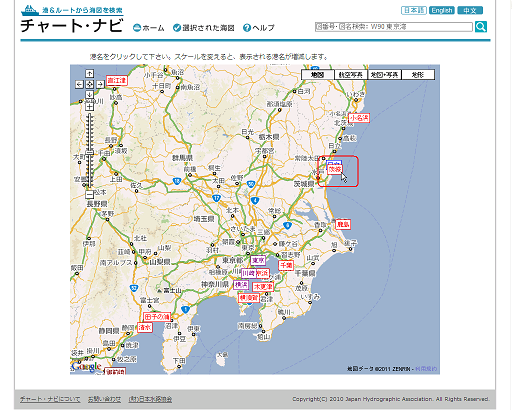Zoom in with the plus button

[89, 107]
